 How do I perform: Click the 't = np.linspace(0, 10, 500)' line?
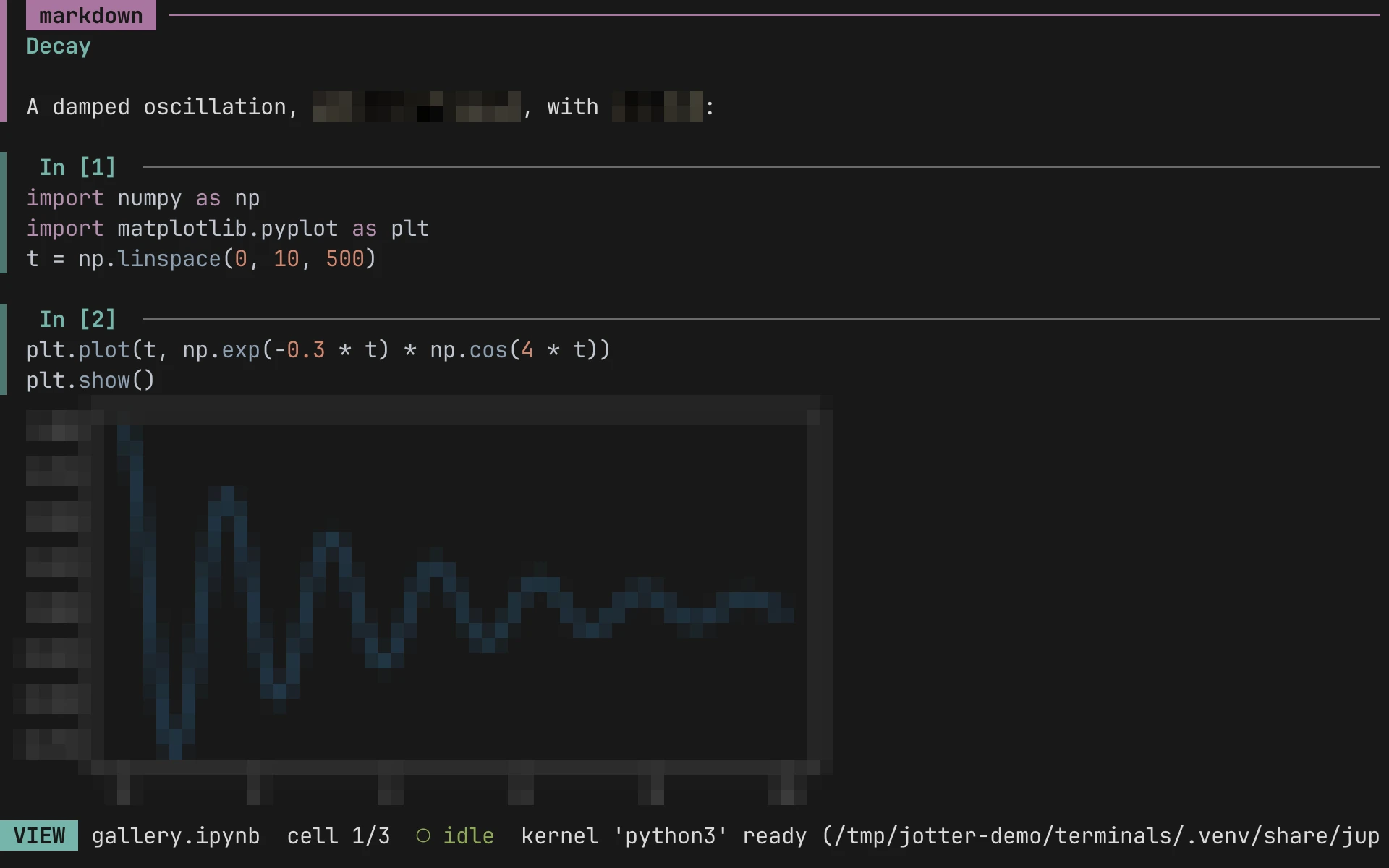click(202, 259)
